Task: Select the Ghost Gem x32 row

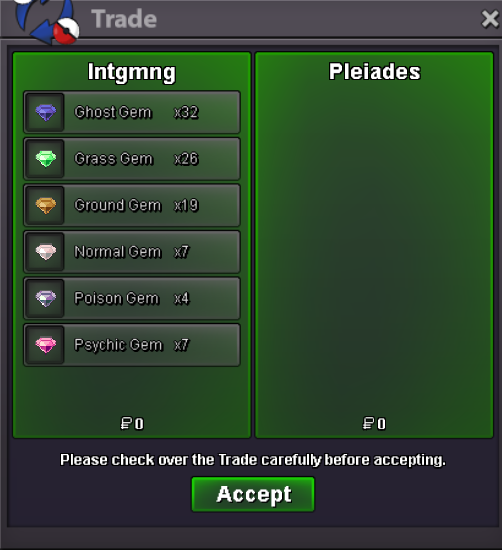Action: tap(132, 112)
